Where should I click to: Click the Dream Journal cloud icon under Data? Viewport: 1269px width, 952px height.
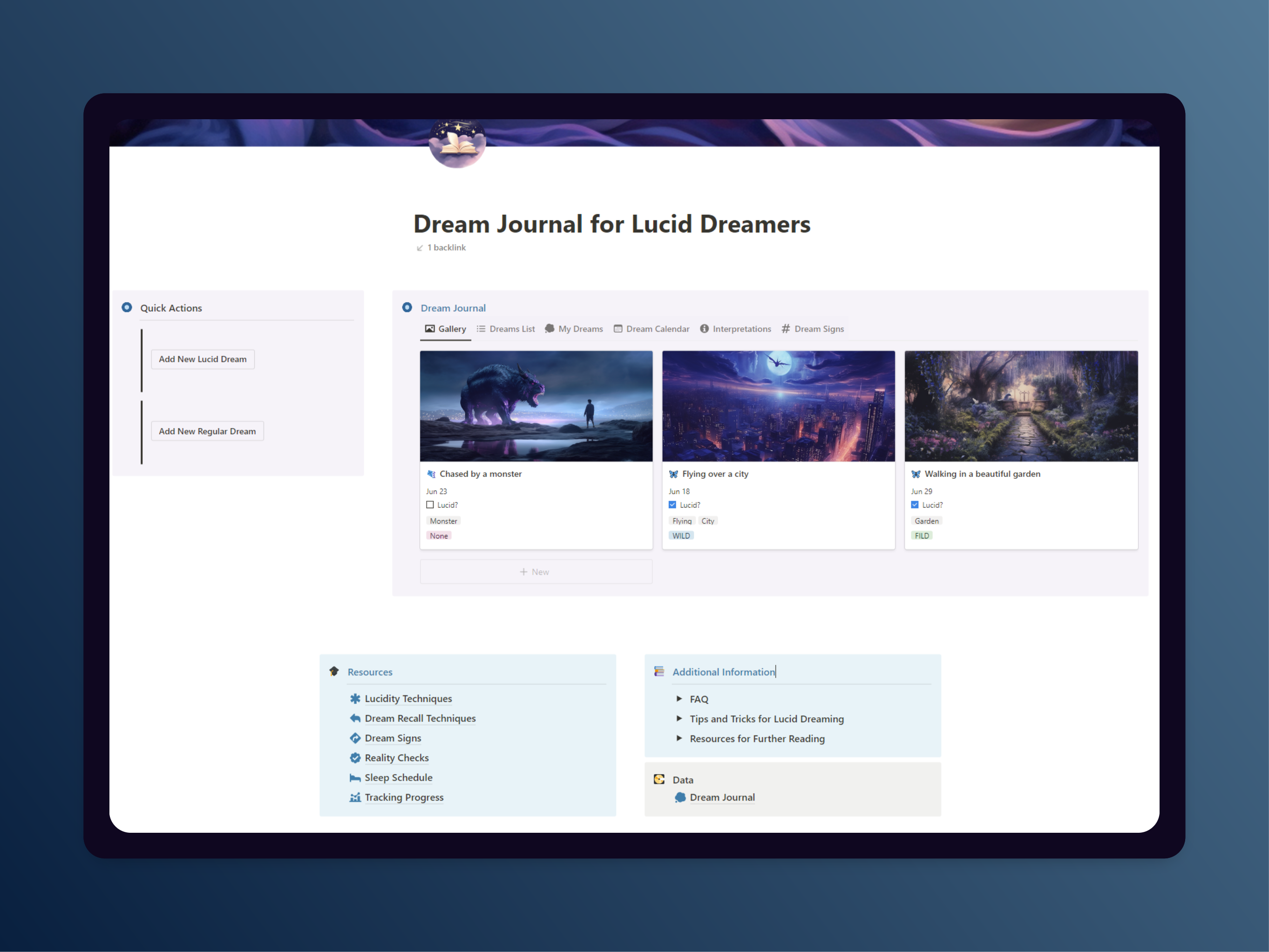[x=680, y=797]
